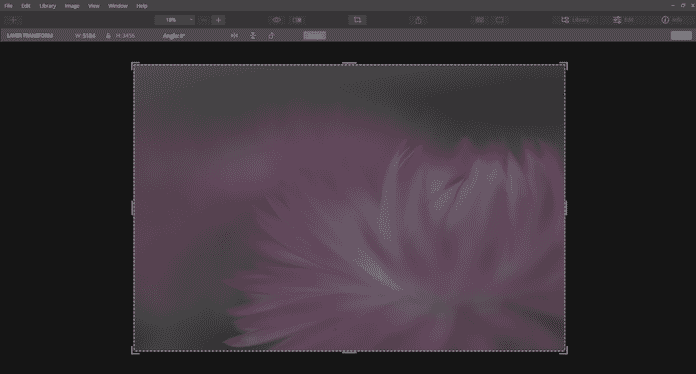
Task: Click the flip vertical icon
Action: coord(253,35)
